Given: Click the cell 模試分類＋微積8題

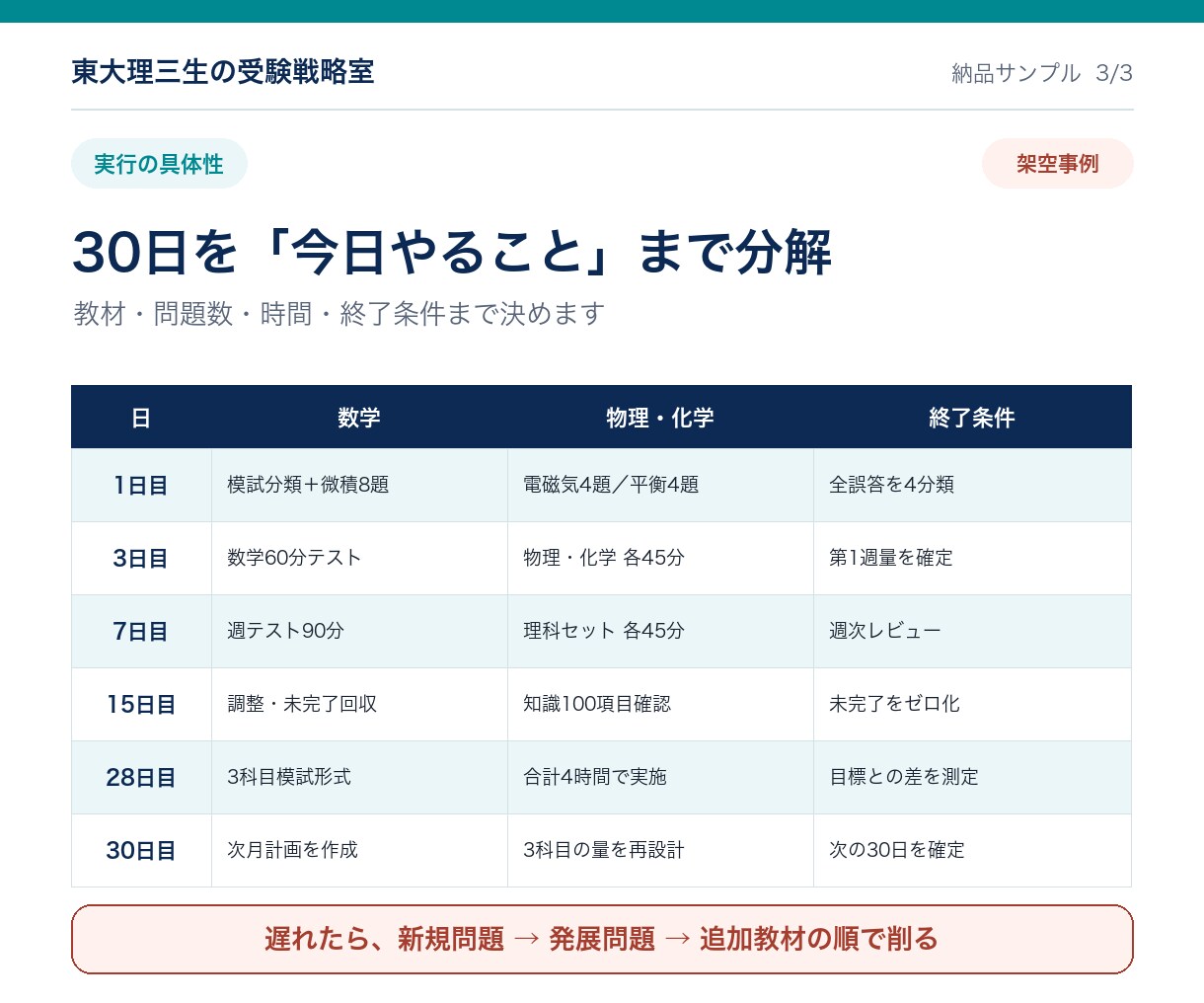Looking at the screenshot, I should [x=359, y=486].
